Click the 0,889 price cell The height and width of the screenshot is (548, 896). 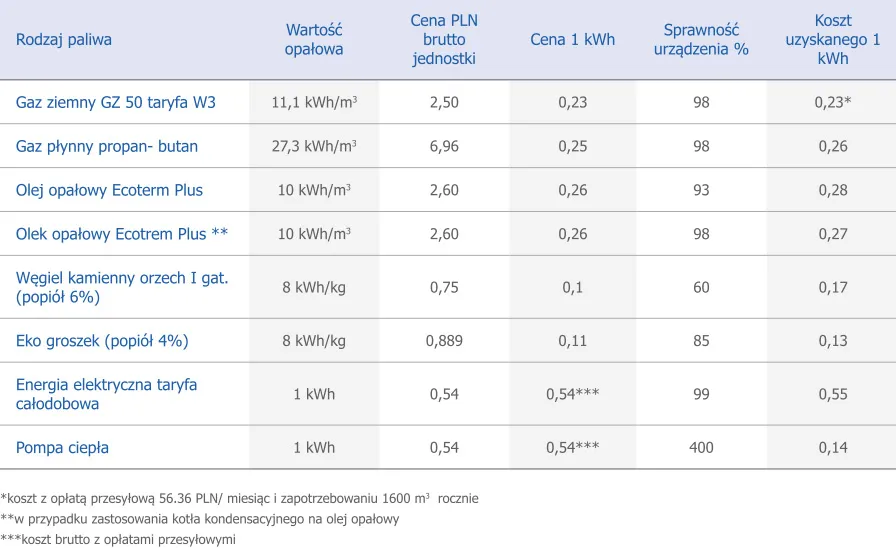click(444, 341)
